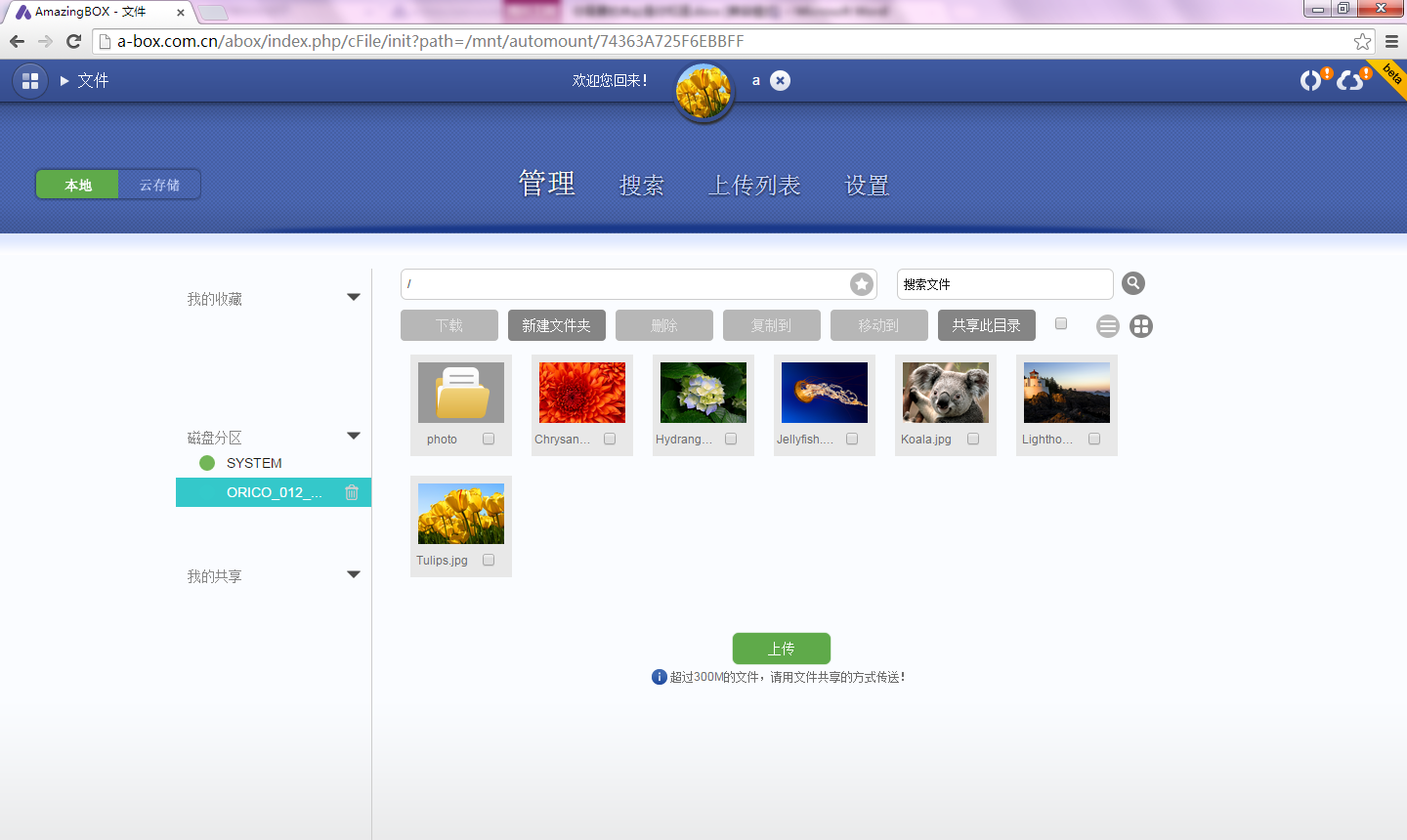The image size is (1407, 840).
Task: Click the 新建文件夹 button
Action: click(x=556, y=325)
